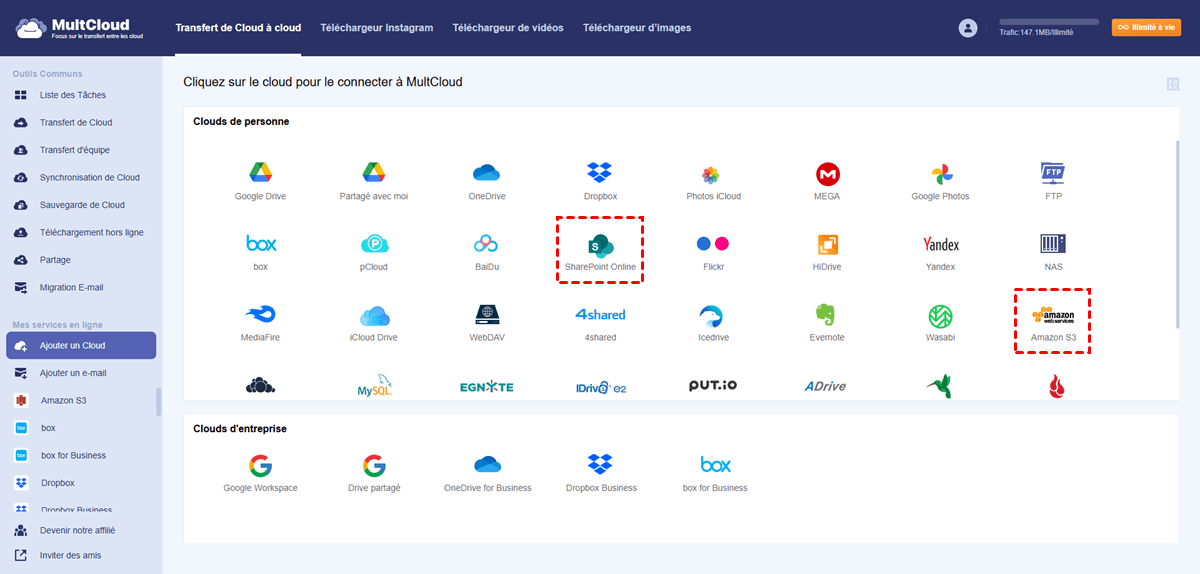The width and height of the screenshot is (1200, 574).
Task: Select the ADrive cloud
Action: pyautogui.click(x=827, y=387)
